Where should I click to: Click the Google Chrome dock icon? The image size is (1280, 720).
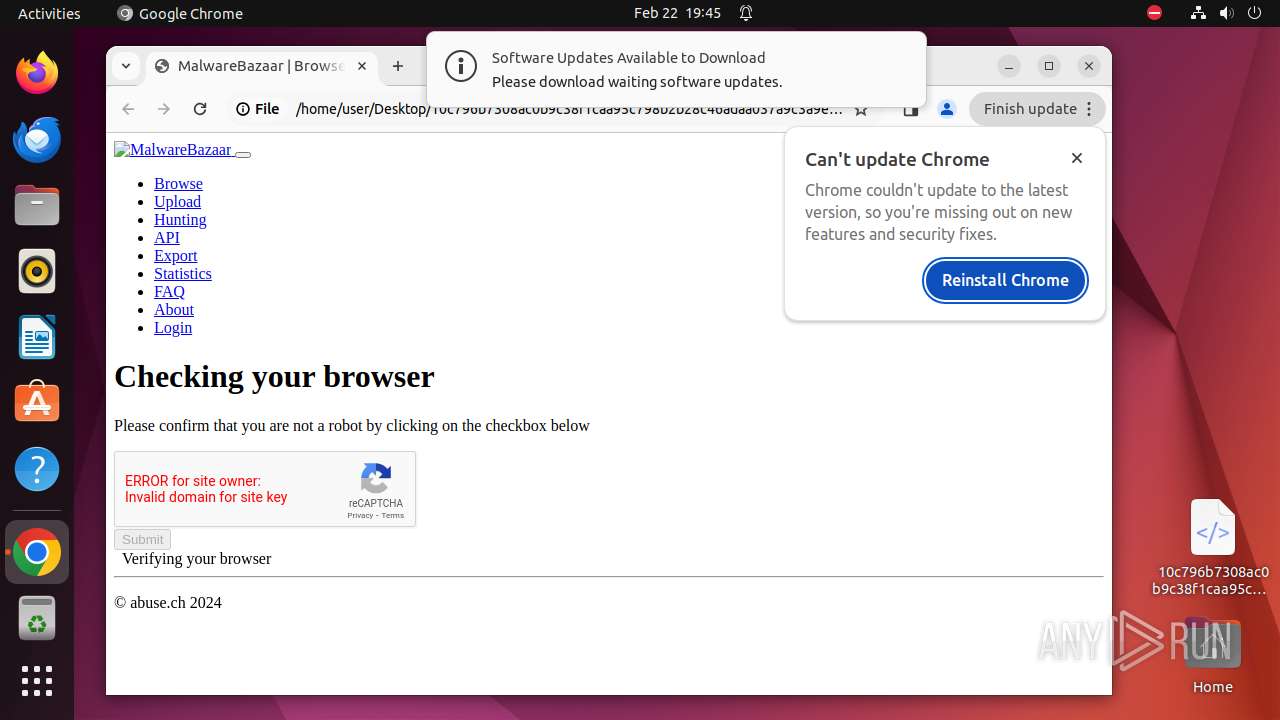pyautogui.click(x=37, y=552)
